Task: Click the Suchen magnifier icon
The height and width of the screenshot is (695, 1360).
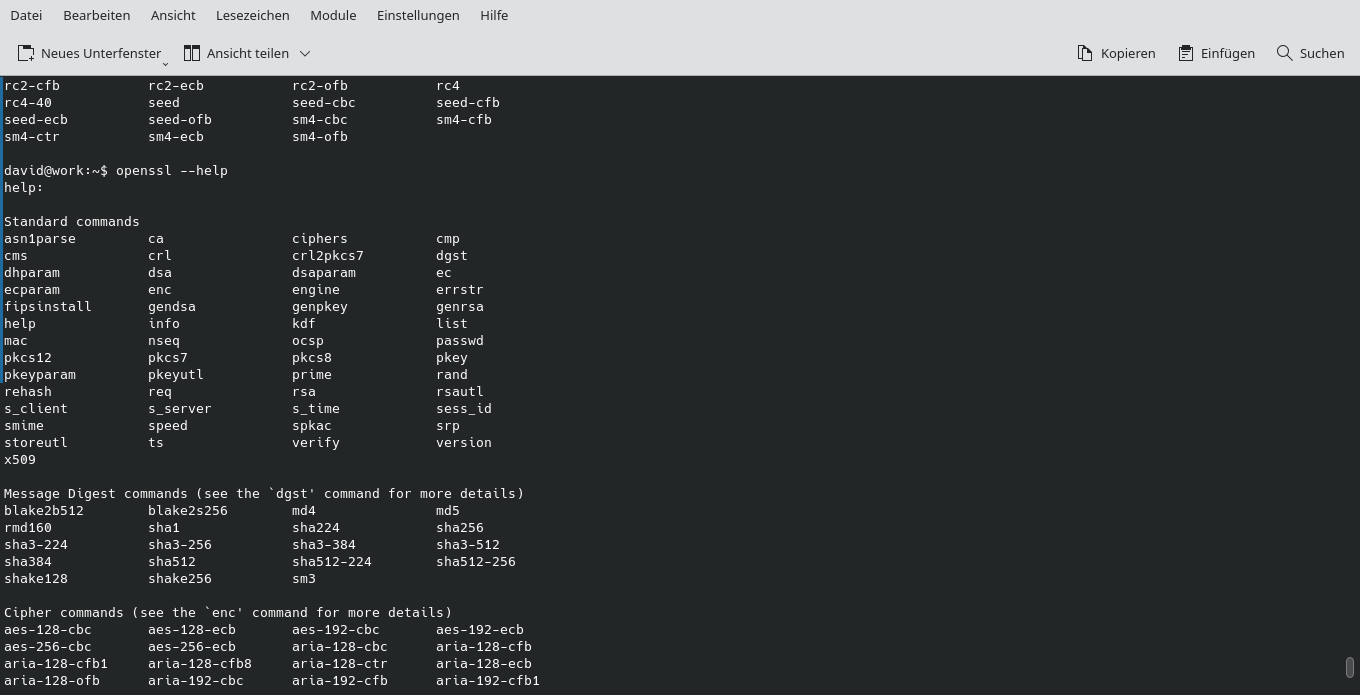Action: coord(1284,53)
